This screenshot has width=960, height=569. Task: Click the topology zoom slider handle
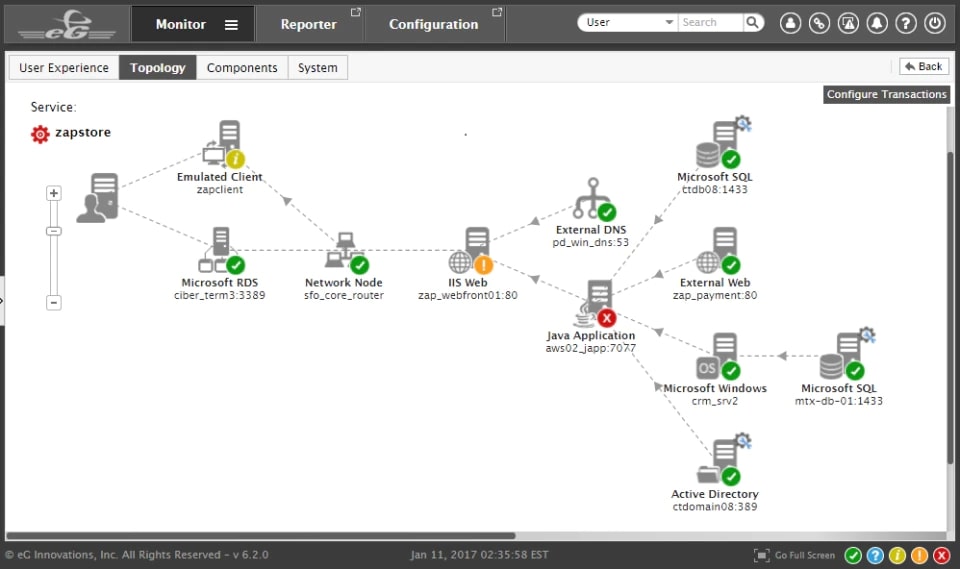pyautogui.click(x=54, y=231)
